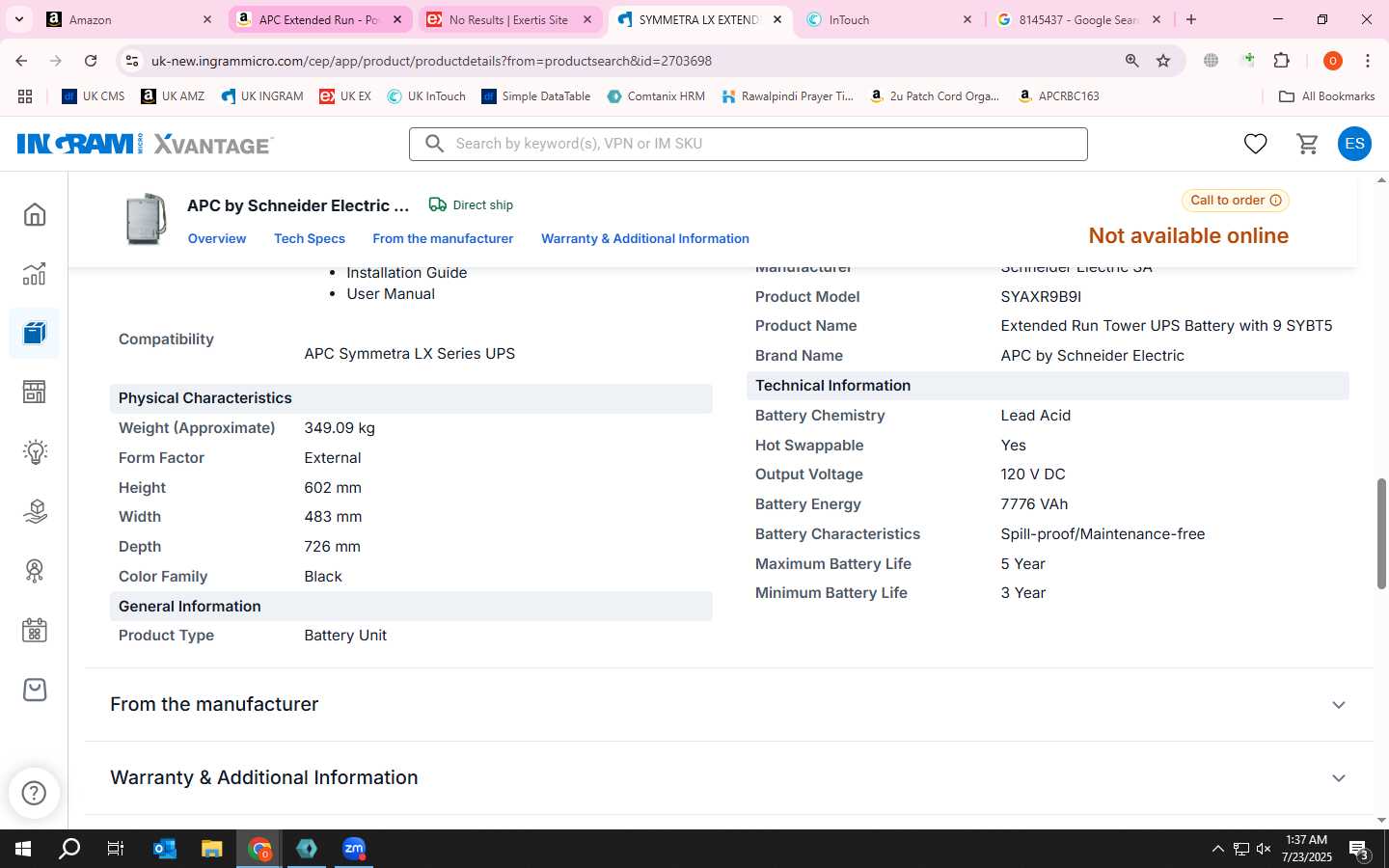Open the hand-held cube services sidebar icon
The width and height of the screenshot is (1389, 868).
(x=35, y=511)
